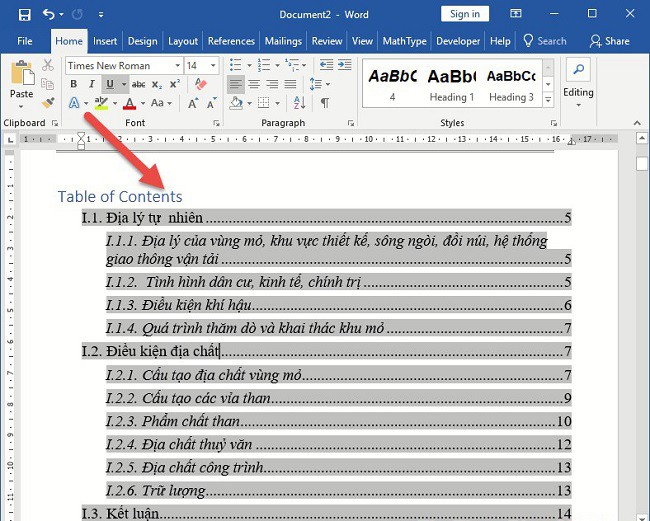This screenshot has height=521, width=650.
Task: Switch to the Insert tab
Action: click(x=105, y=41)
